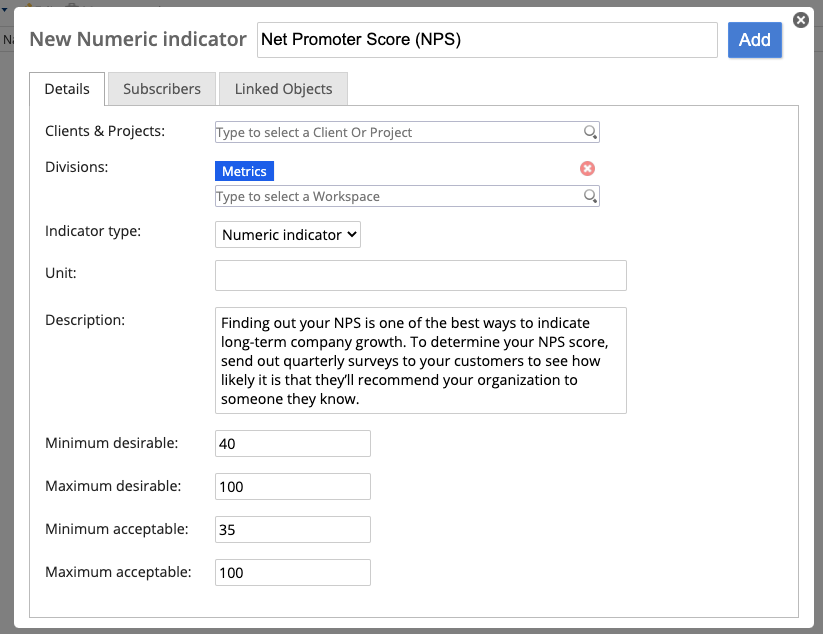Switch to the Subscribers tab

point(162,89)
